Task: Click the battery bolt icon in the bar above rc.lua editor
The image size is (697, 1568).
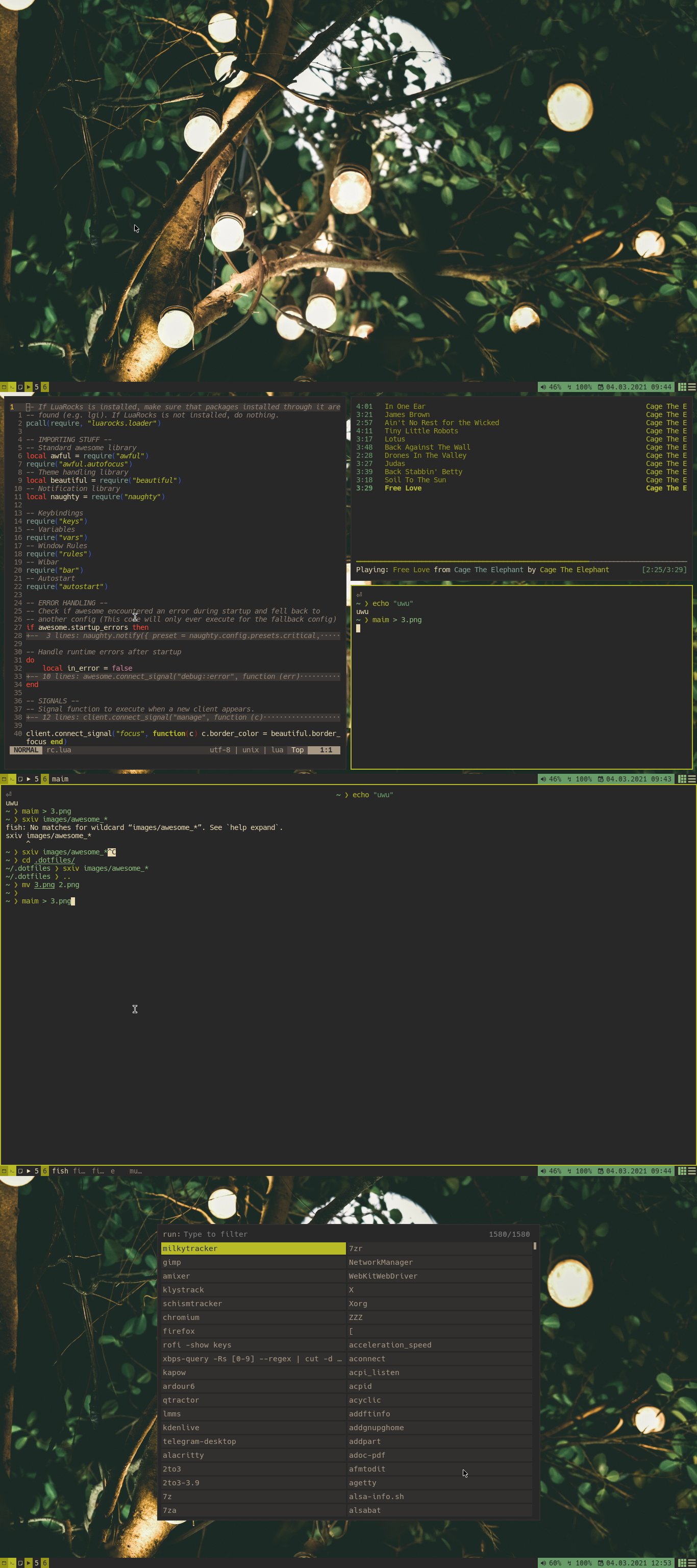Action: coord(570,387)
